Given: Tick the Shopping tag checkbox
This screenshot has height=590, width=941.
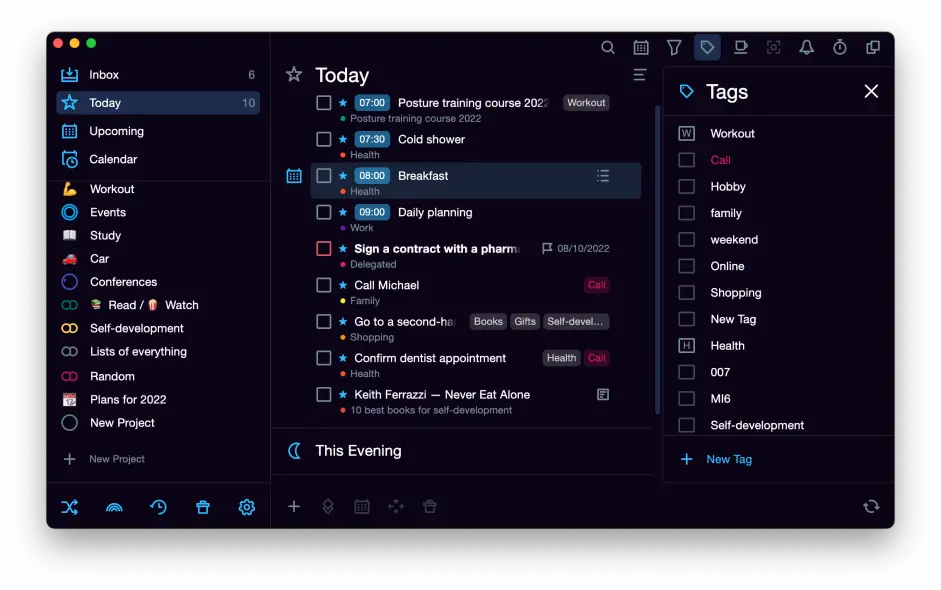Looking at the screenshot, I should (x=687, y=293).
